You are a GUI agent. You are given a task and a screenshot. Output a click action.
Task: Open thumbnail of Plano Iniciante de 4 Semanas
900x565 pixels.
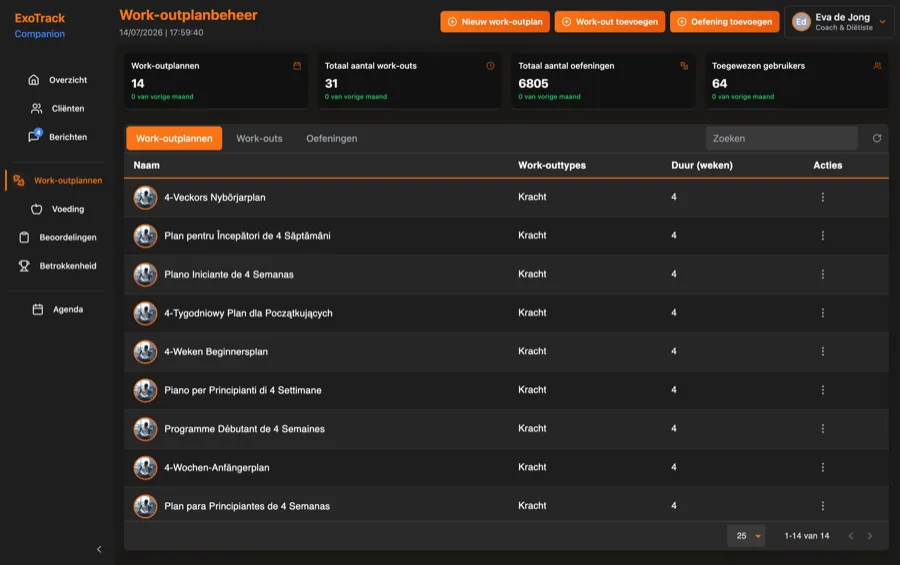(145, 274)
